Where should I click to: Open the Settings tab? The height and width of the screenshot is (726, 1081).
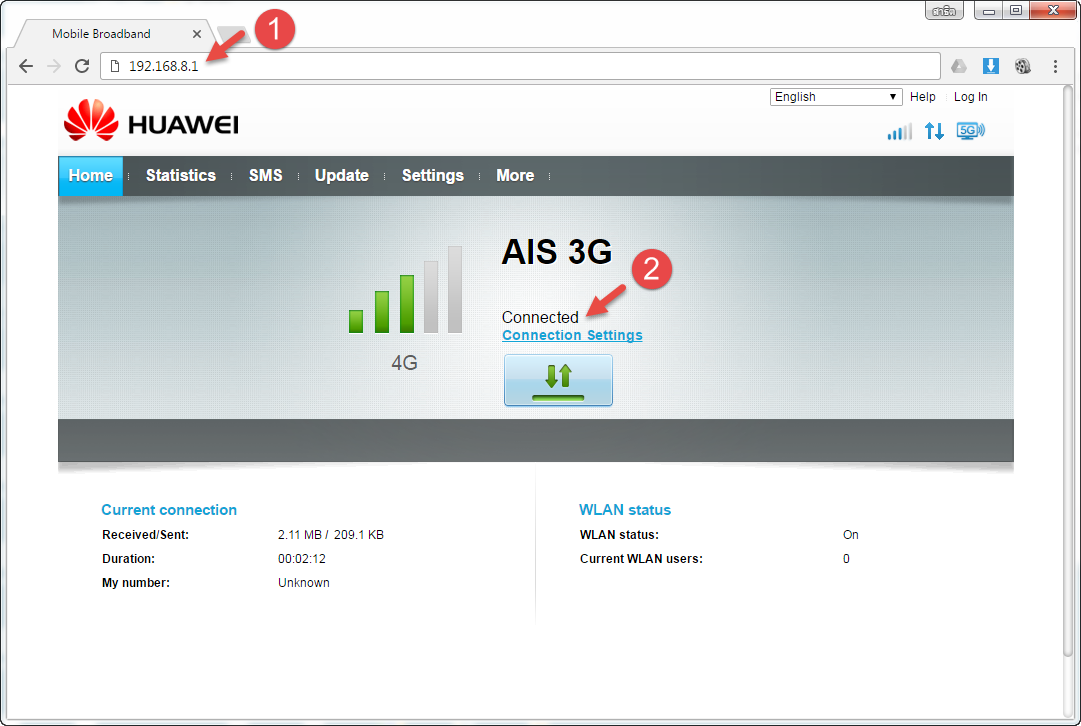click(x=432, y=176)
